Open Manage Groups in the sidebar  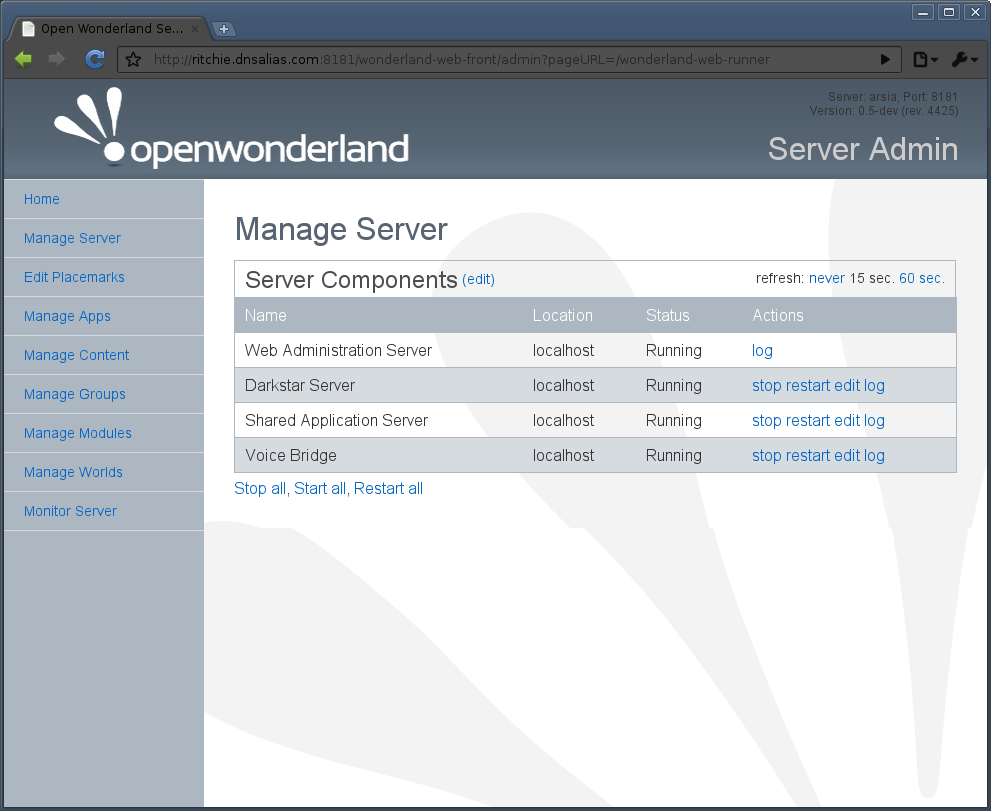coord(75,394)
